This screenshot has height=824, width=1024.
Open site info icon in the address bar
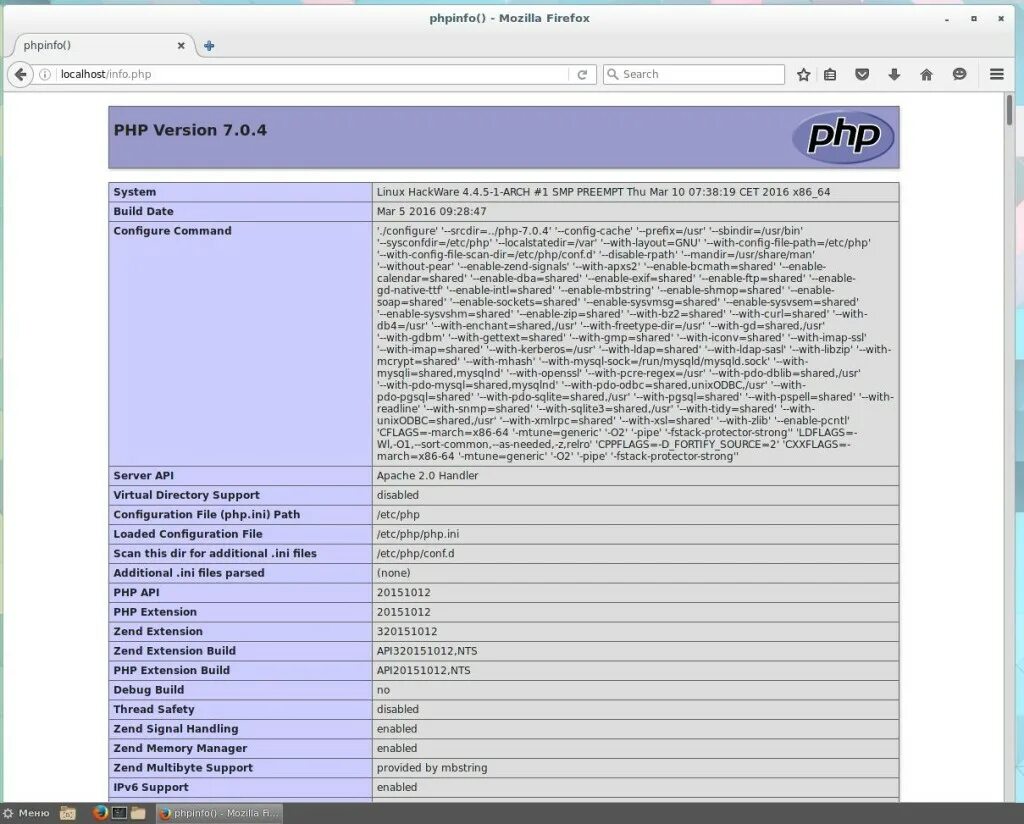pos(45,74)
